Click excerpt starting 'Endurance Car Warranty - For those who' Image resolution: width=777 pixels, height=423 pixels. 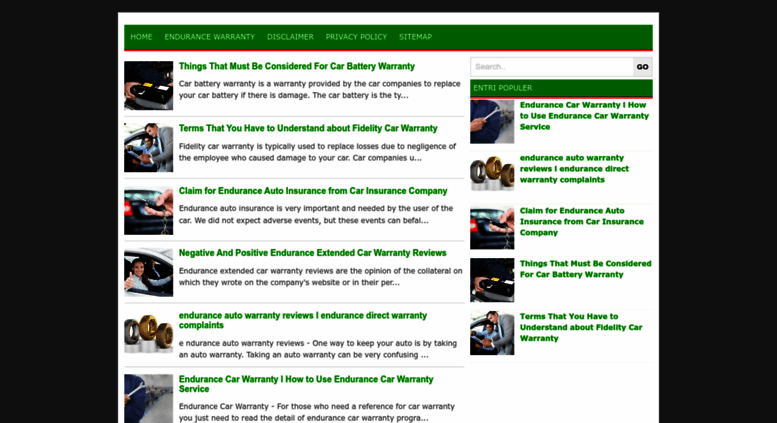[x=317, y=412]
